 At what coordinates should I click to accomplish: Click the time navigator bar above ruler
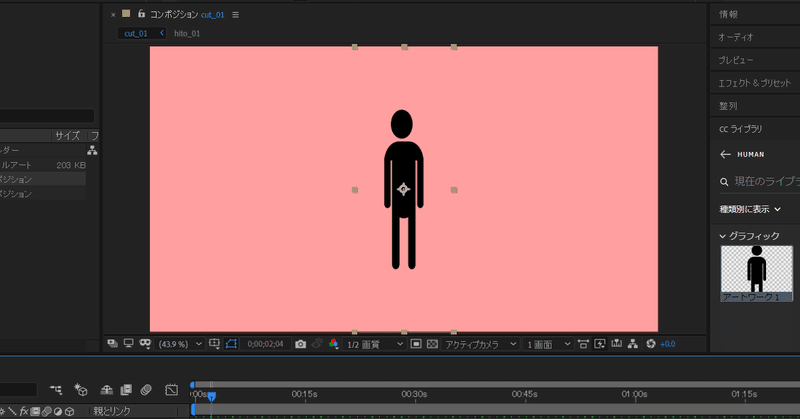[x=495, y=384]
